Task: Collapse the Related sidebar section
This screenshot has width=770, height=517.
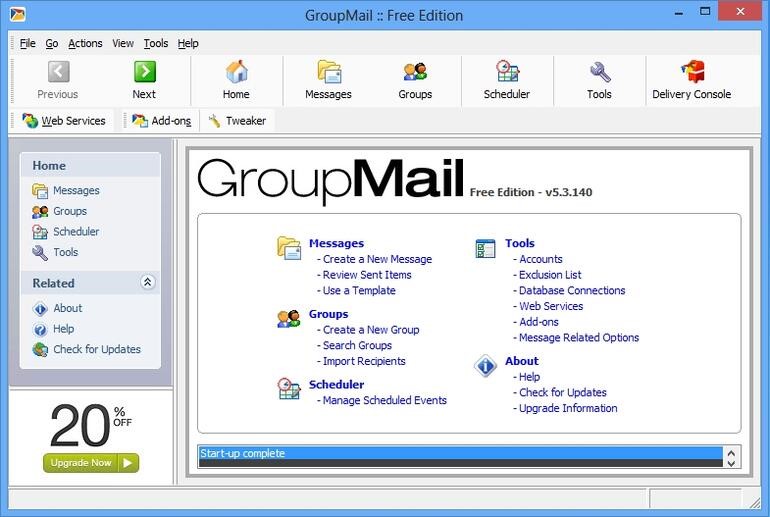Action: tap(147, 282)
